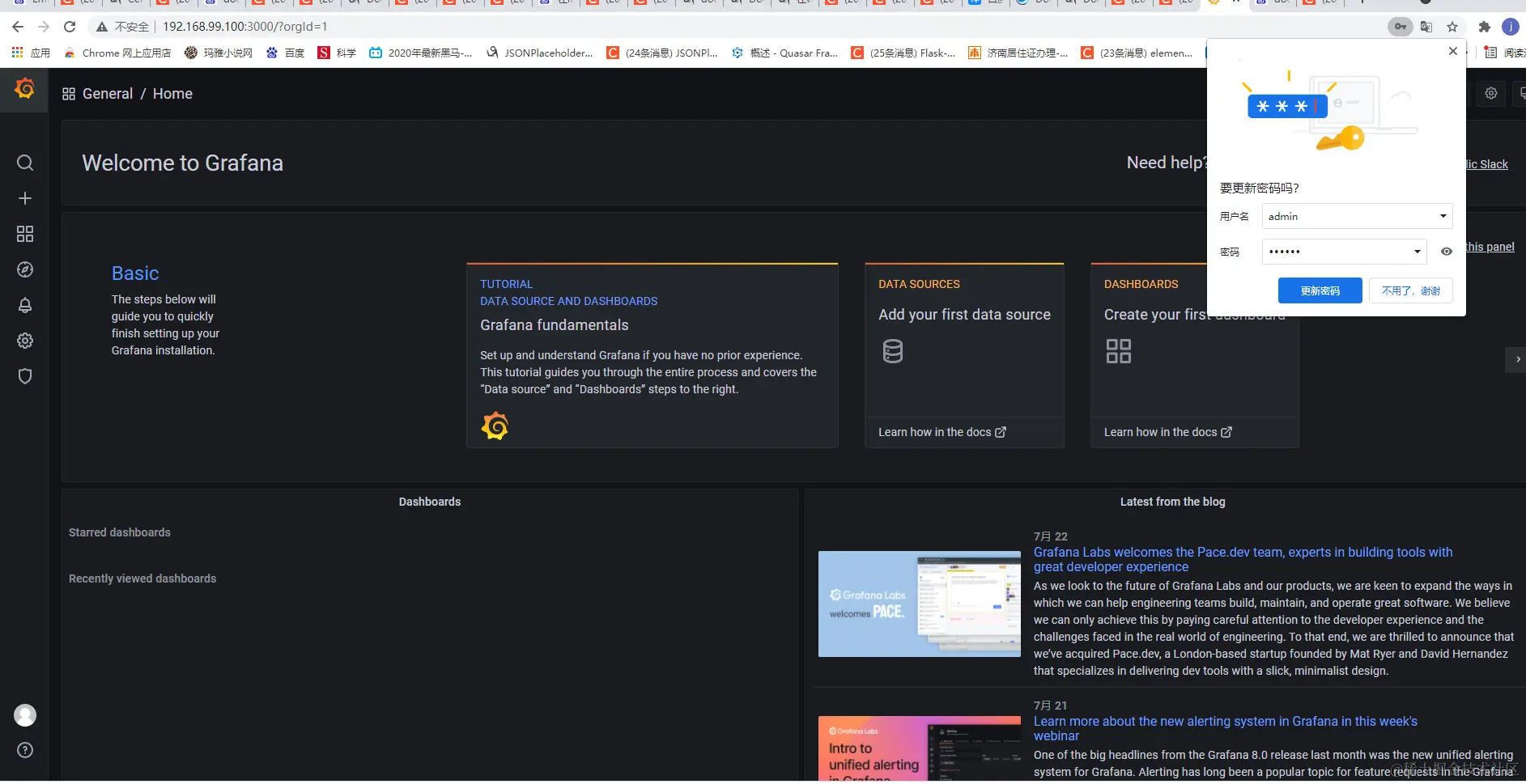Open the Grafana Labs welcomes PACE thumbnail
1526x784 pixels.
point(919,604)
